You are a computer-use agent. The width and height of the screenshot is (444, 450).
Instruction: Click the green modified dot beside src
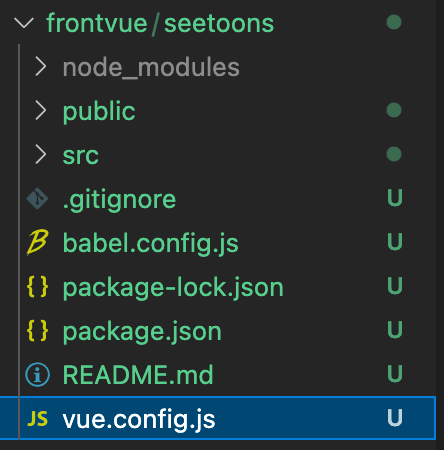pyautogui.click(x=394, y=154)
